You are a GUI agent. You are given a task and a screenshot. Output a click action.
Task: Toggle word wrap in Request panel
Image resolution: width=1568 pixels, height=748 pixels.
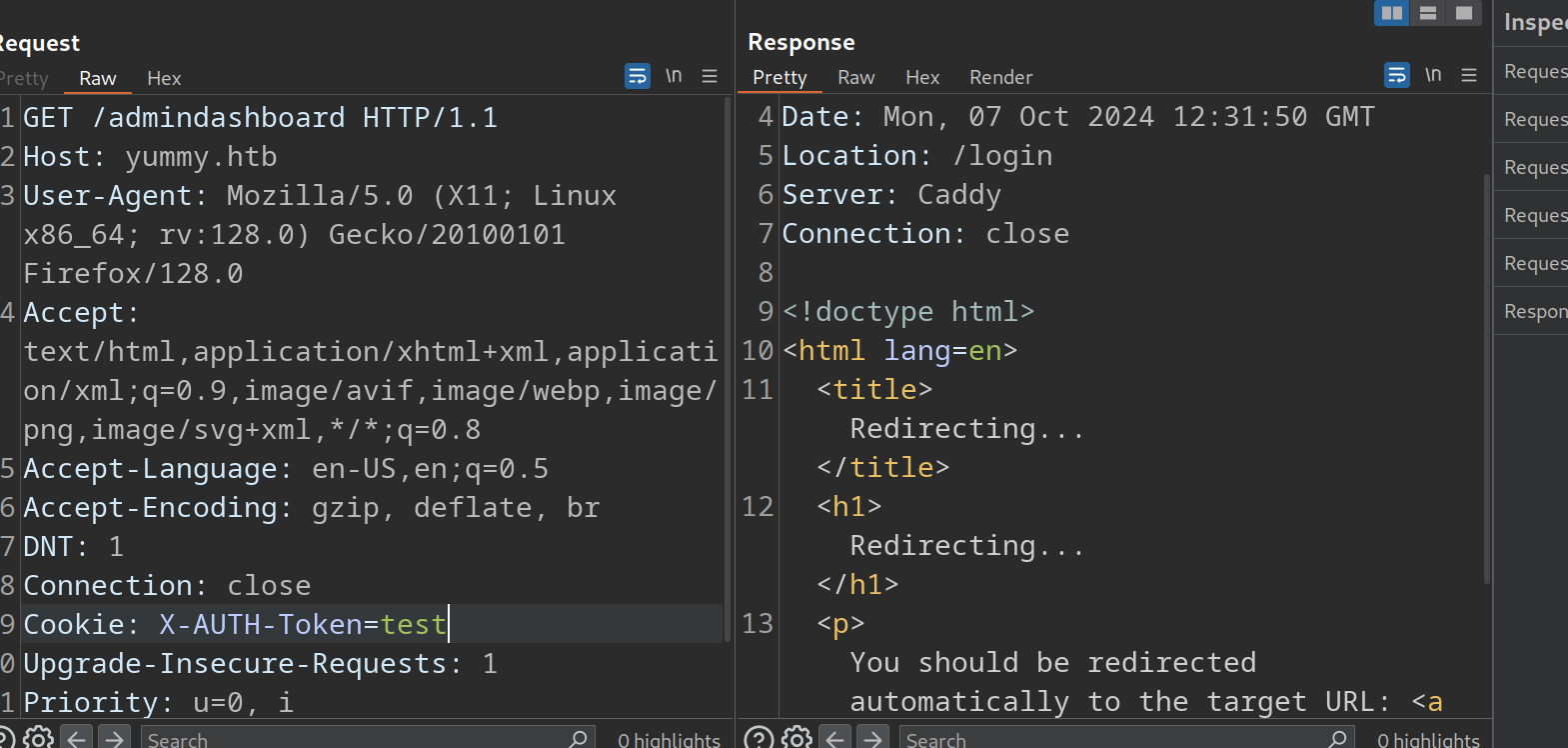pyautogui.click(x=638, y=76)
